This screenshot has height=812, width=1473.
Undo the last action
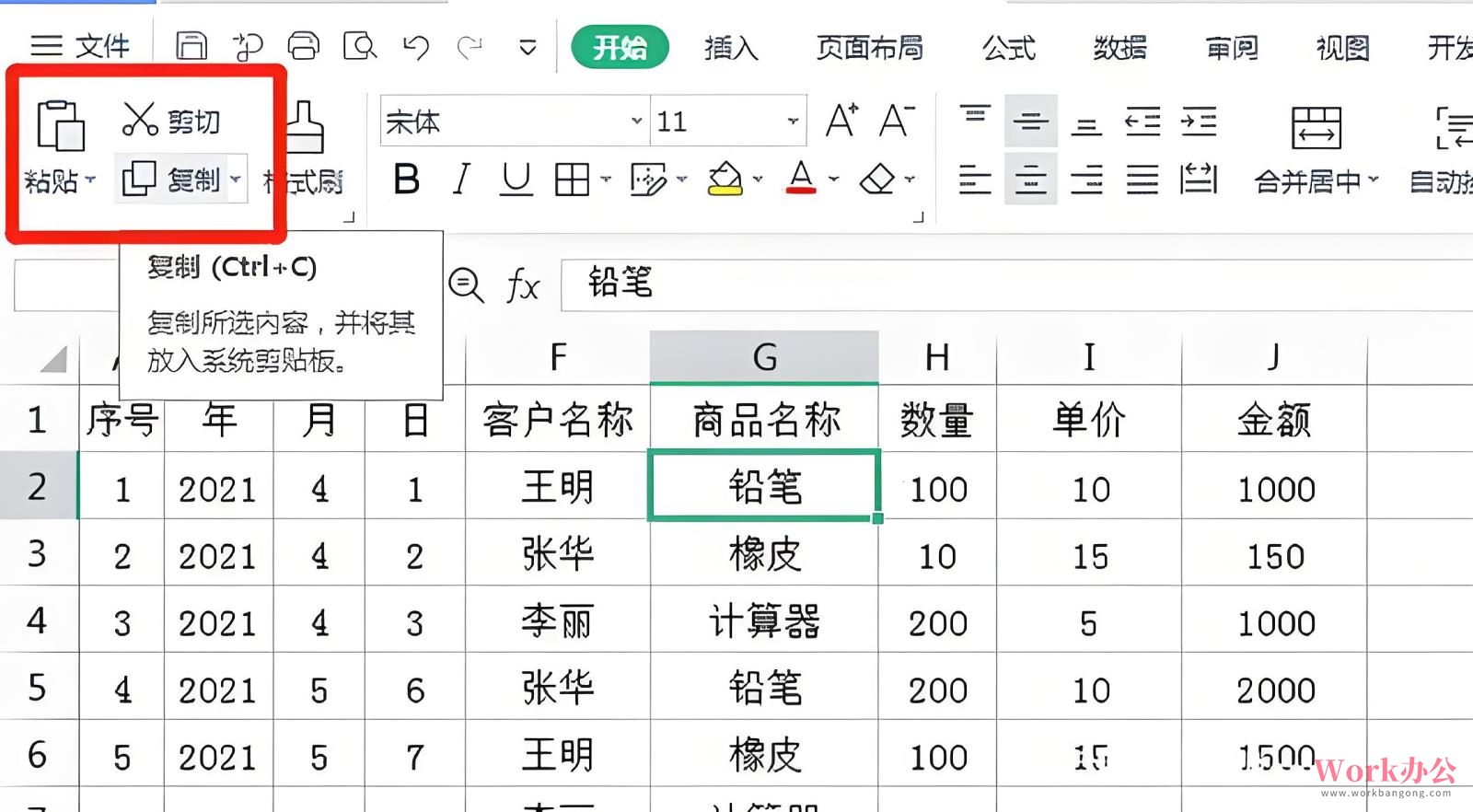(x=416, y=46)
